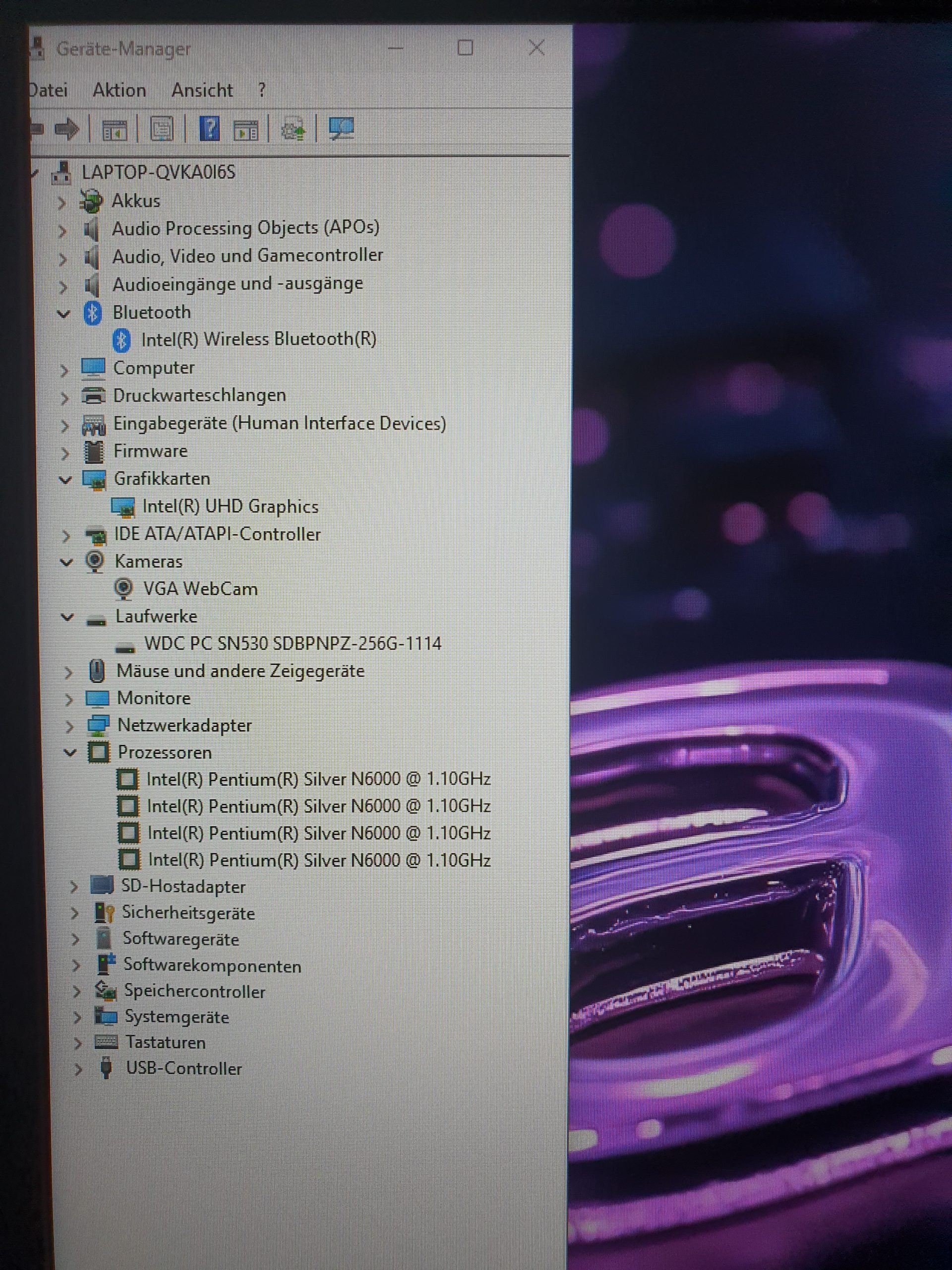This screenshot has width=952, height=1270.
Task: Expand the Netzwerkadapter category
Action: coord(69,727)
